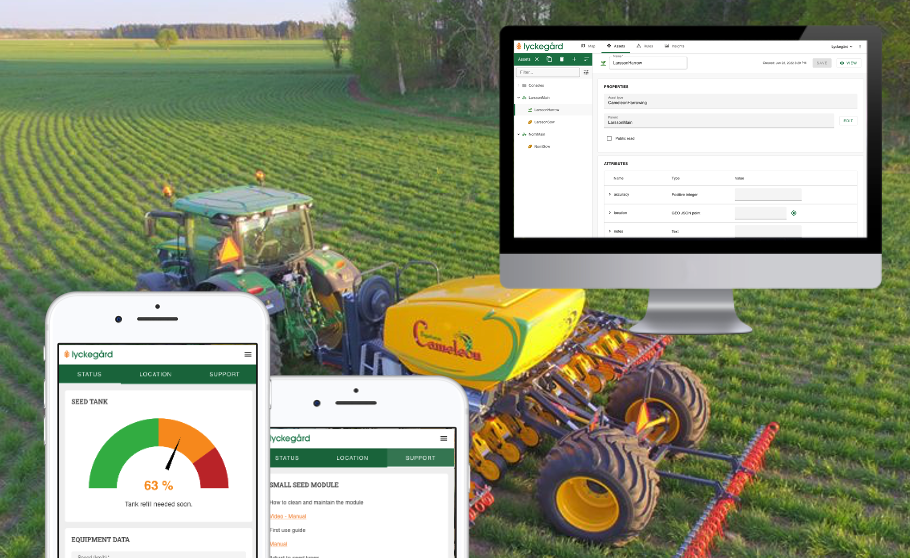Image resolution: width=910 pixels, height=558 pixels.
Task: Click the 'SMALL SEED MODULE' heading
Action: (304, 485)
